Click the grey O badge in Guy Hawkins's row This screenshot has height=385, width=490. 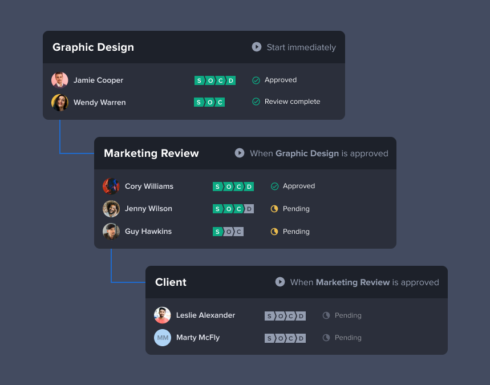228,231
